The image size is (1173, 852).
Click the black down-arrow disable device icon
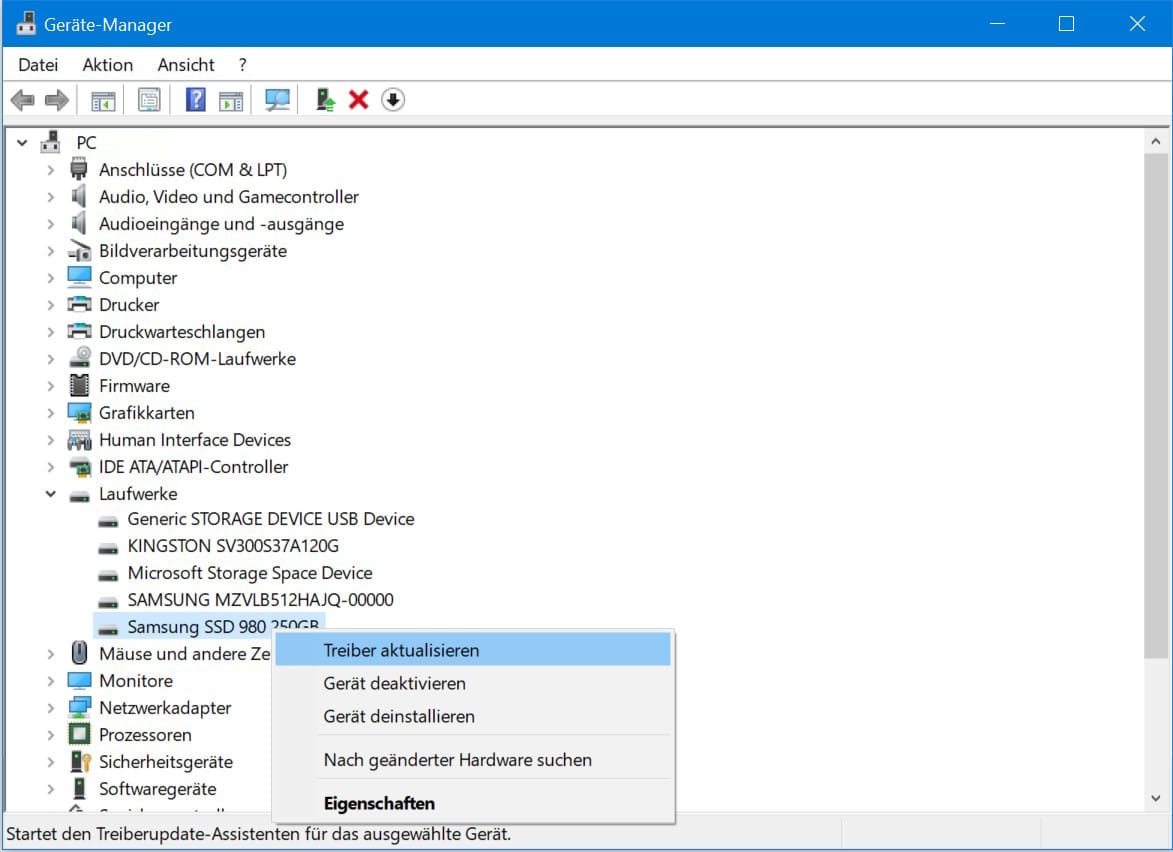(x=393, y=100)
